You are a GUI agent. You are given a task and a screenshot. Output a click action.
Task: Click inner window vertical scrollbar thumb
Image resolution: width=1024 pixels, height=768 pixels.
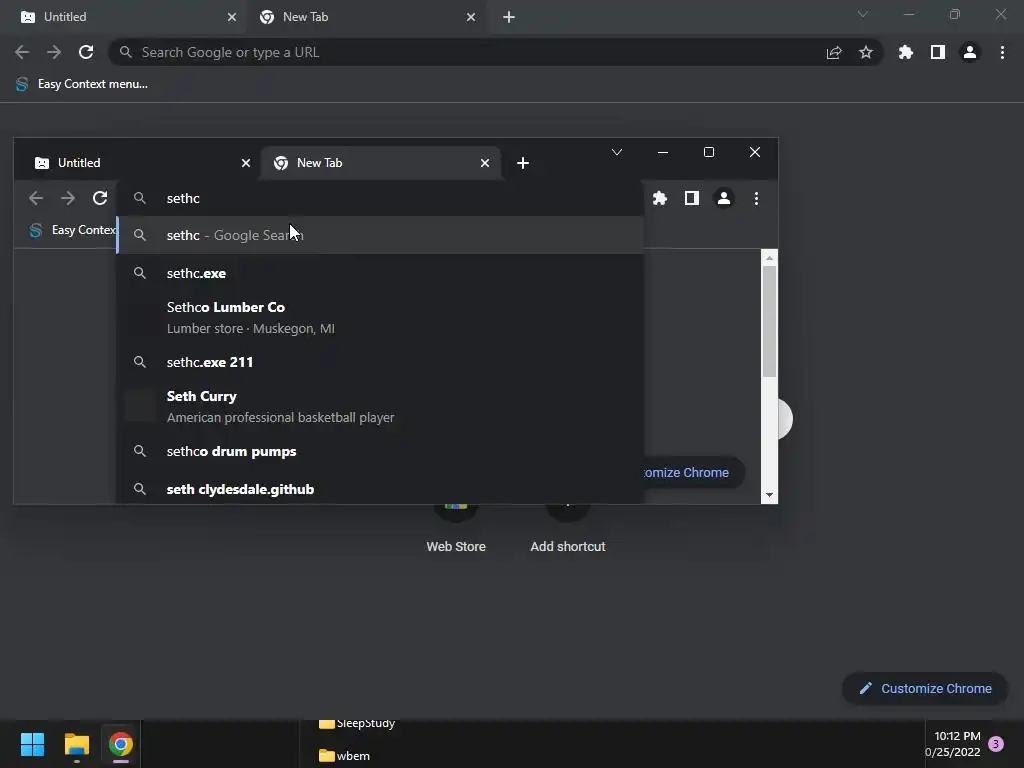tap(769, 321)
